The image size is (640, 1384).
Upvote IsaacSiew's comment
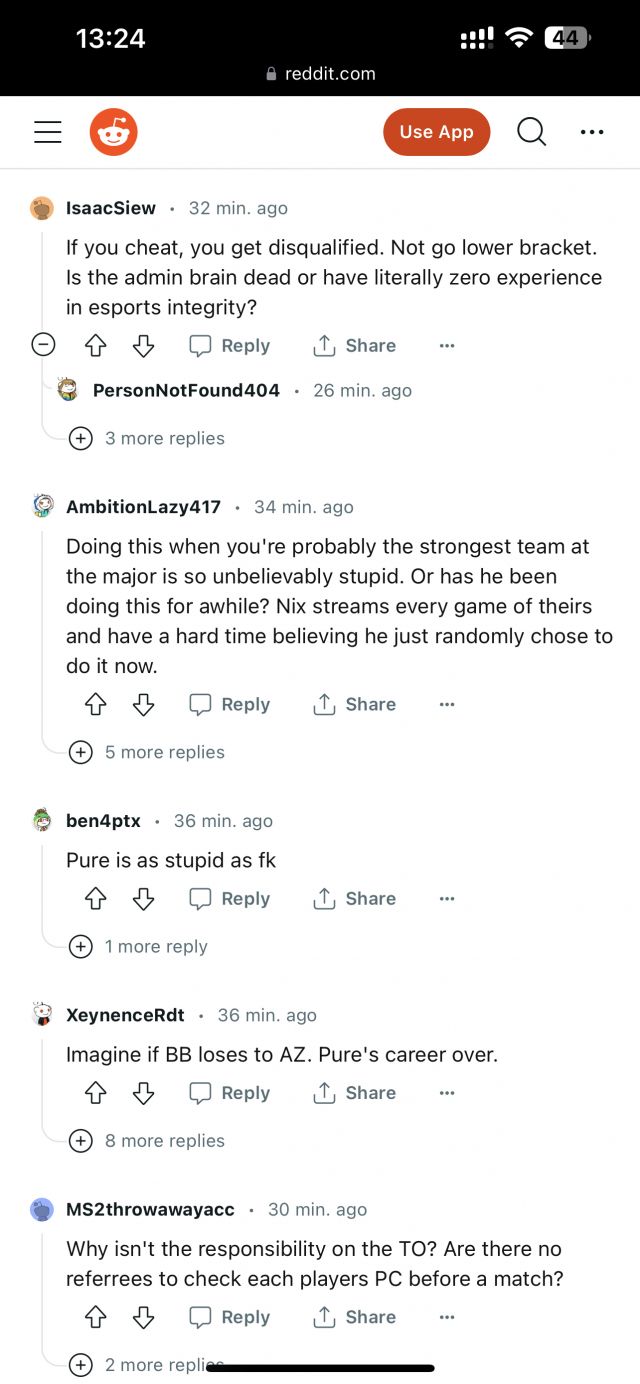(x=95, y=345)
